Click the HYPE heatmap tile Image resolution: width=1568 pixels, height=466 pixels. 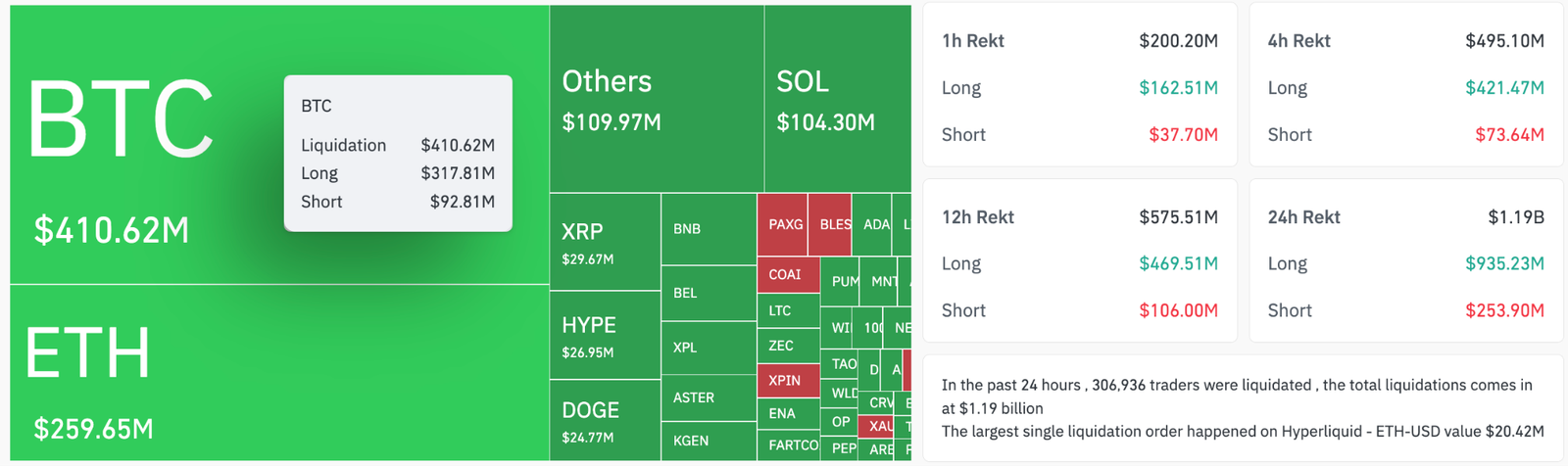605,335
